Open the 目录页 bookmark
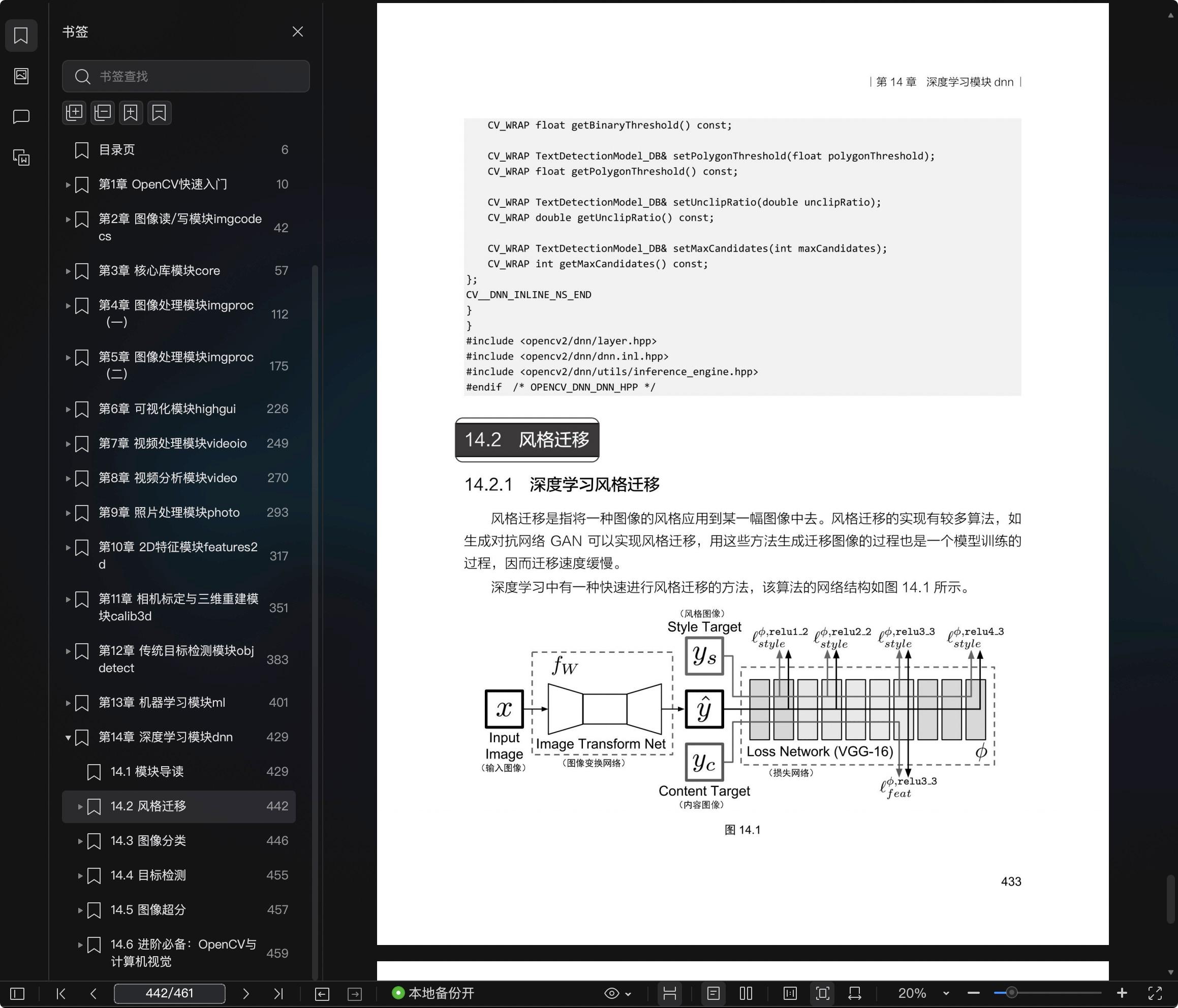This screenshot has height=1008, width=1178. [178, 150]
